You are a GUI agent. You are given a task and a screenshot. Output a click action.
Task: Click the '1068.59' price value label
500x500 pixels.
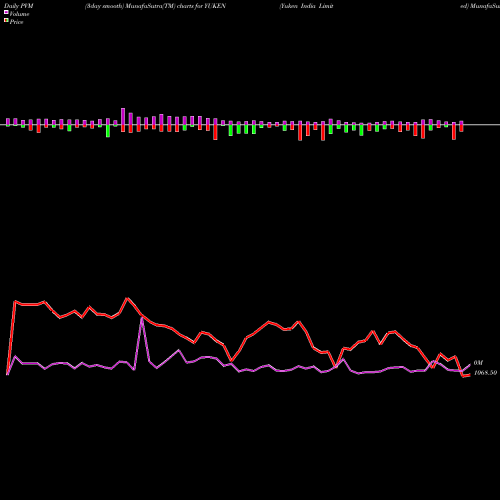pos(485,373)
